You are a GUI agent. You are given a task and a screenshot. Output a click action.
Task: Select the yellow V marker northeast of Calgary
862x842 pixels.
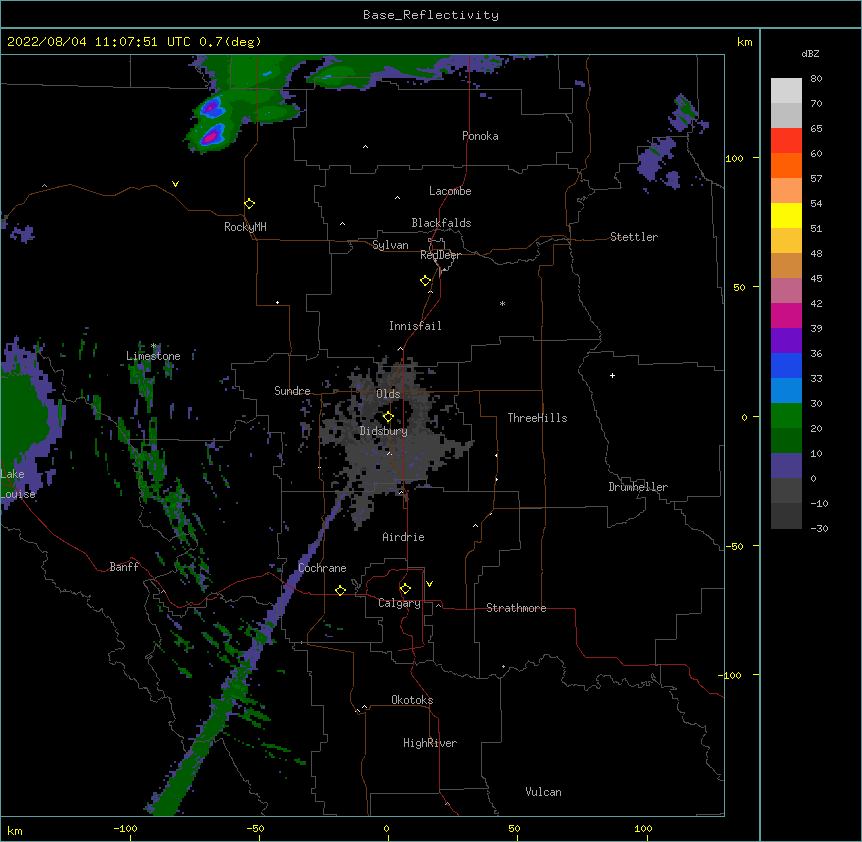point(429,584)
